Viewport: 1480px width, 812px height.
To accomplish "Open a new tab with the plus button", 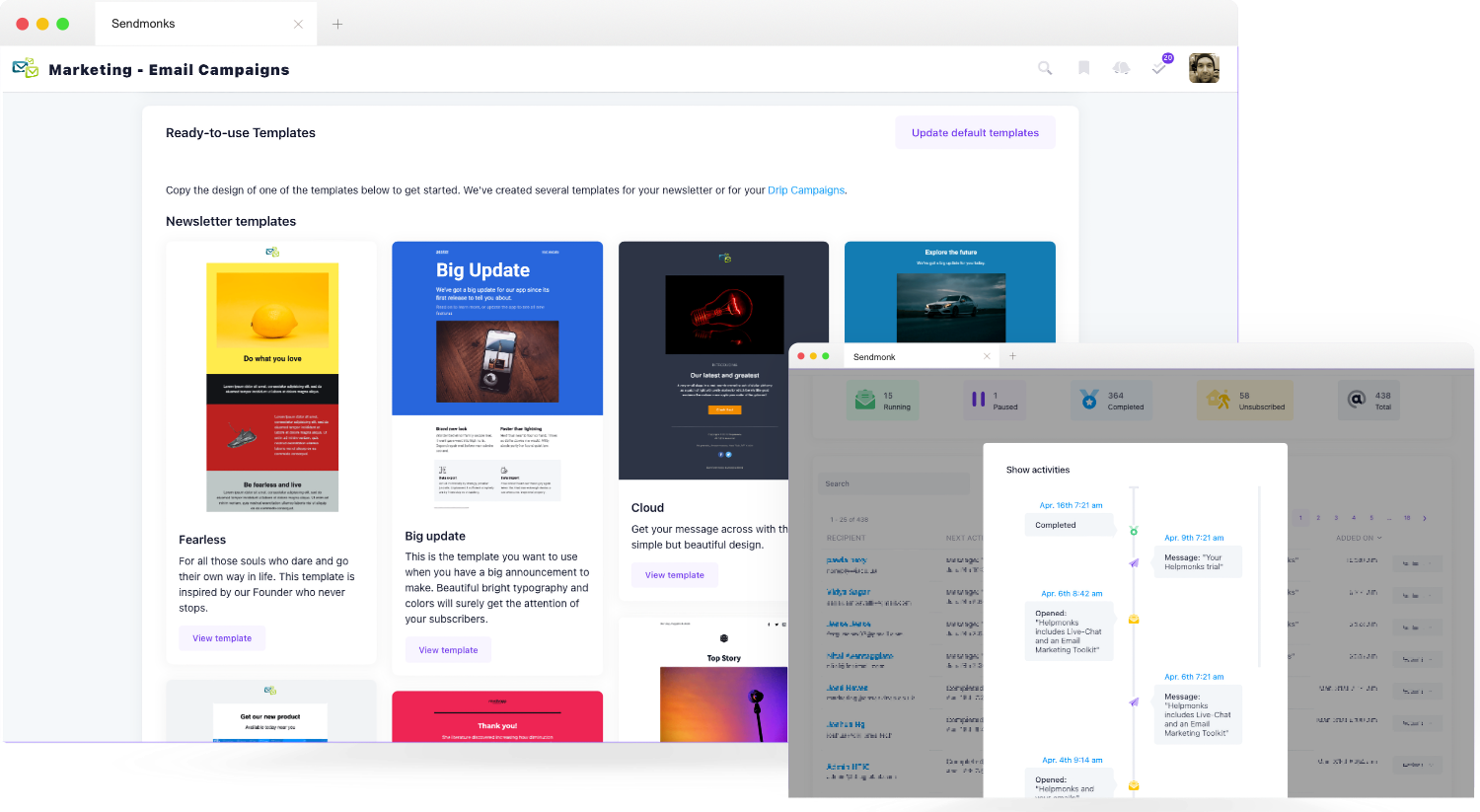I will click(337, 24).
